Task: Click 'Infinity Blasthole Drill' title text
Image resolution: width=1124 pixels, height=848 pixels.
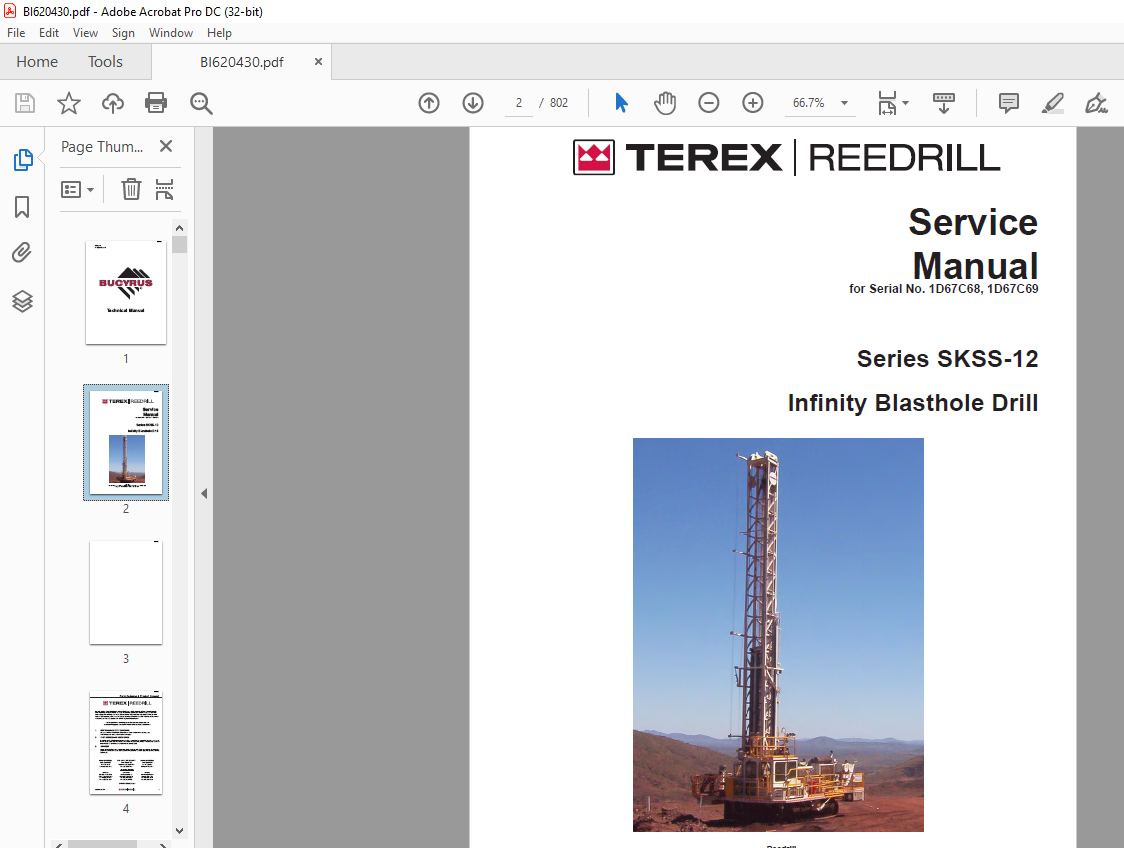Action: [x=913, y=403]
